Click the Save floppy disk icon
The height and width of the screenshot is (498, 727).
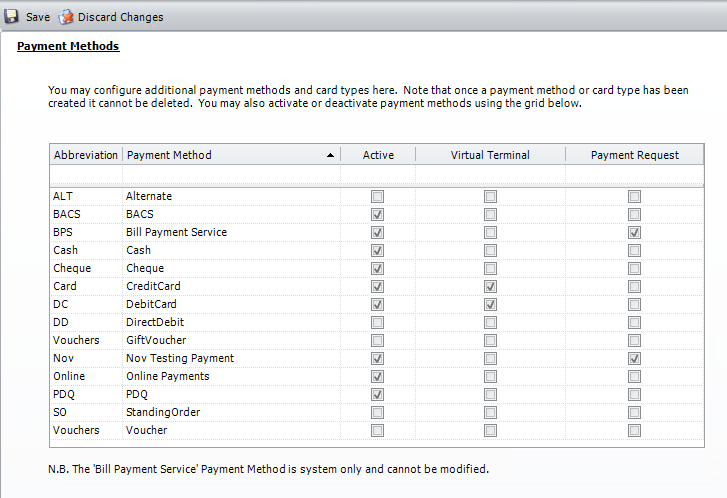click(12, 17)
